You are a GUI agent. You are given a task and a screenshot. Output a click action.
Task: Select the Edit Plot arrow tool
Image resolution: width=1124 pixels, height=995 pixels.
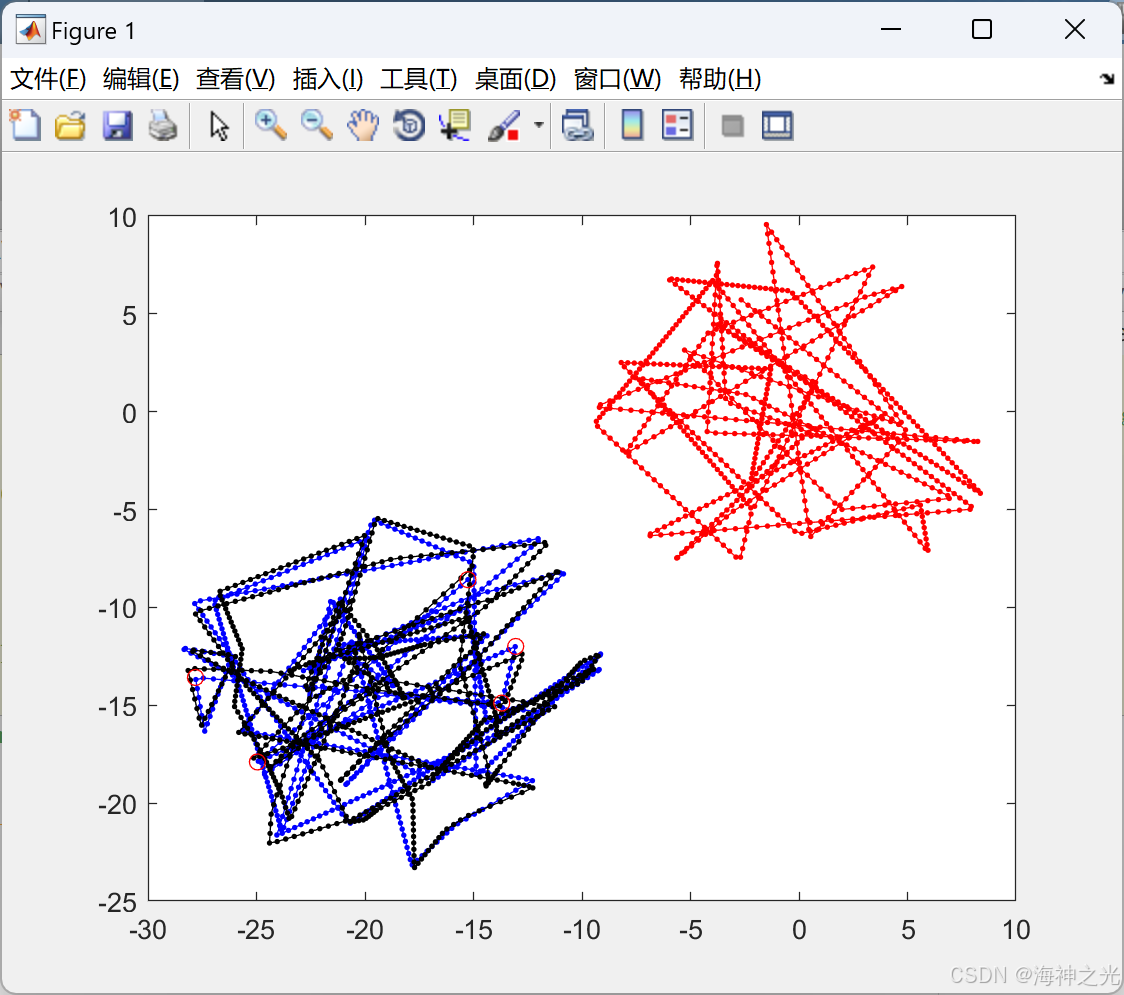[219, 126]
